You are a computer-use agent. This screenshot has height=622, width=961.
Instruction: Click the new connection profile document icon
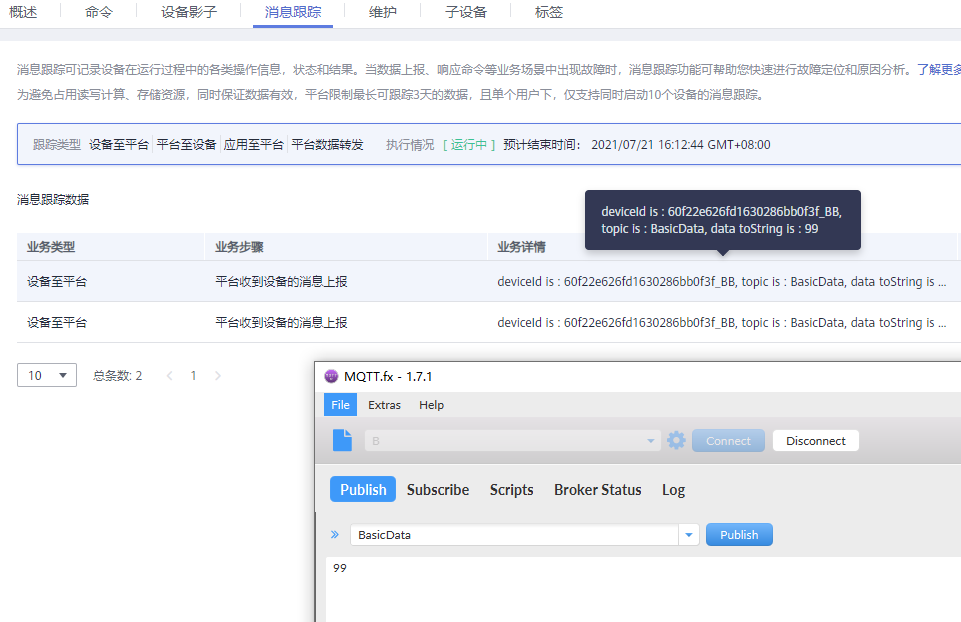[343, 441]
